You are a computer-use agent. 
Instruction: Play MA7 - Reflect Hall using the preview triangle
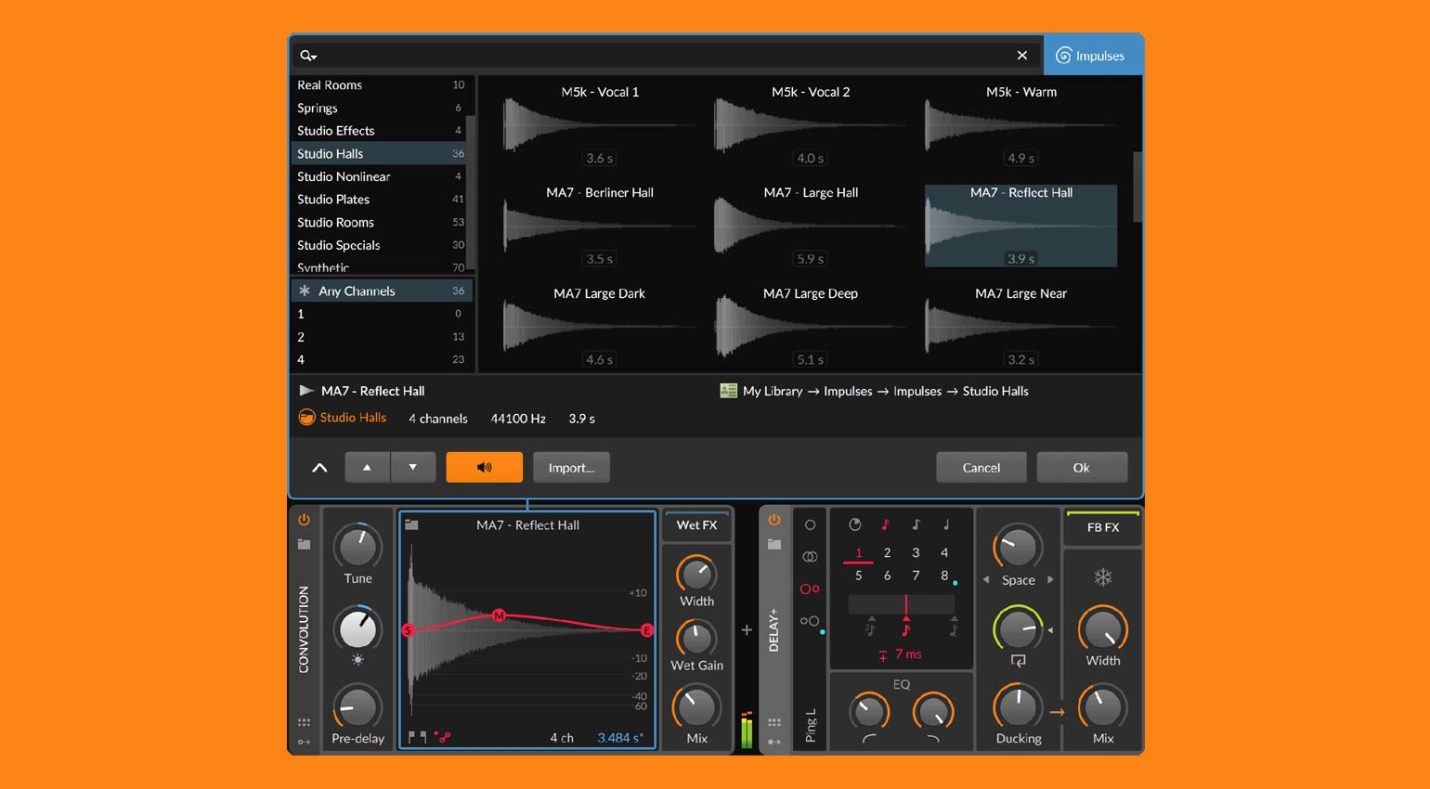[306, 391]
